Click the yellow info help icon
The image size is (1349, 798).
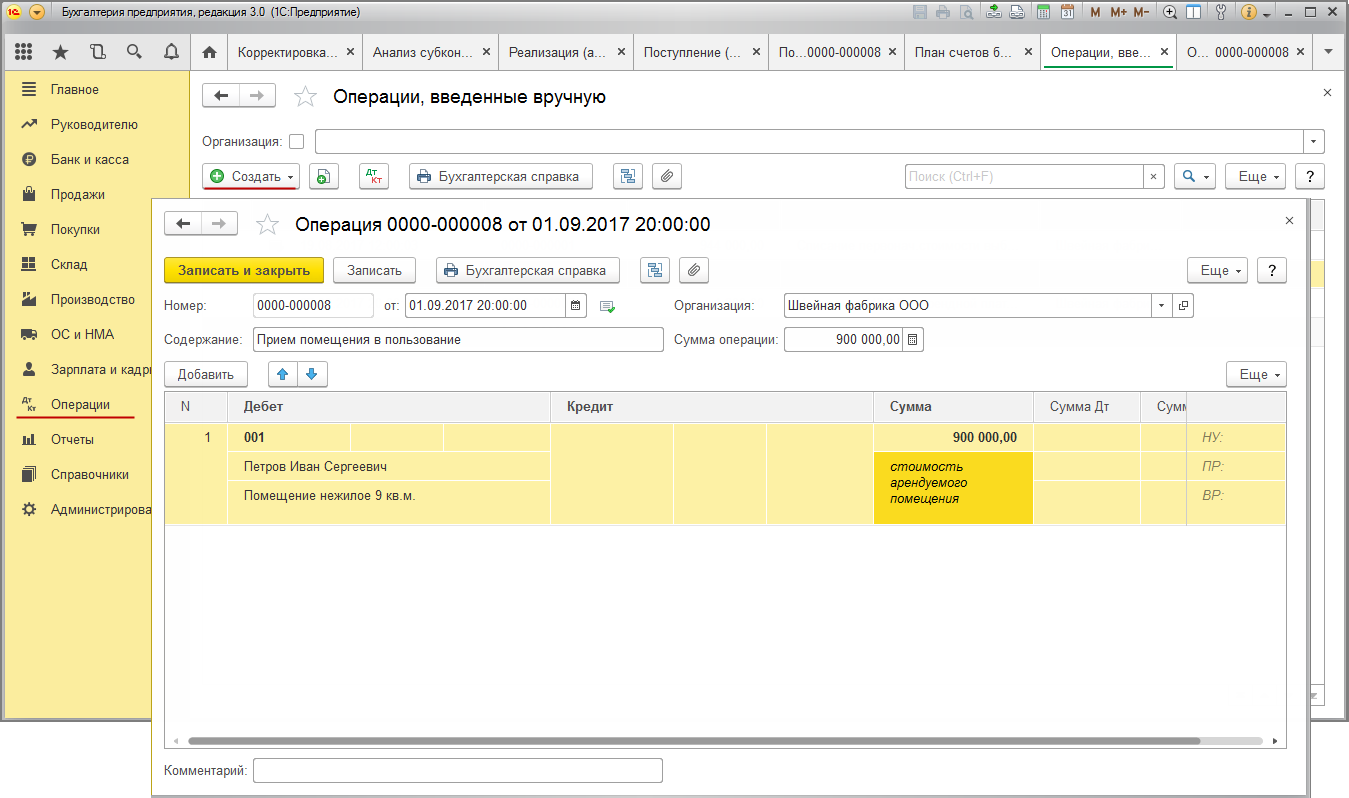tap(1248, 12)
